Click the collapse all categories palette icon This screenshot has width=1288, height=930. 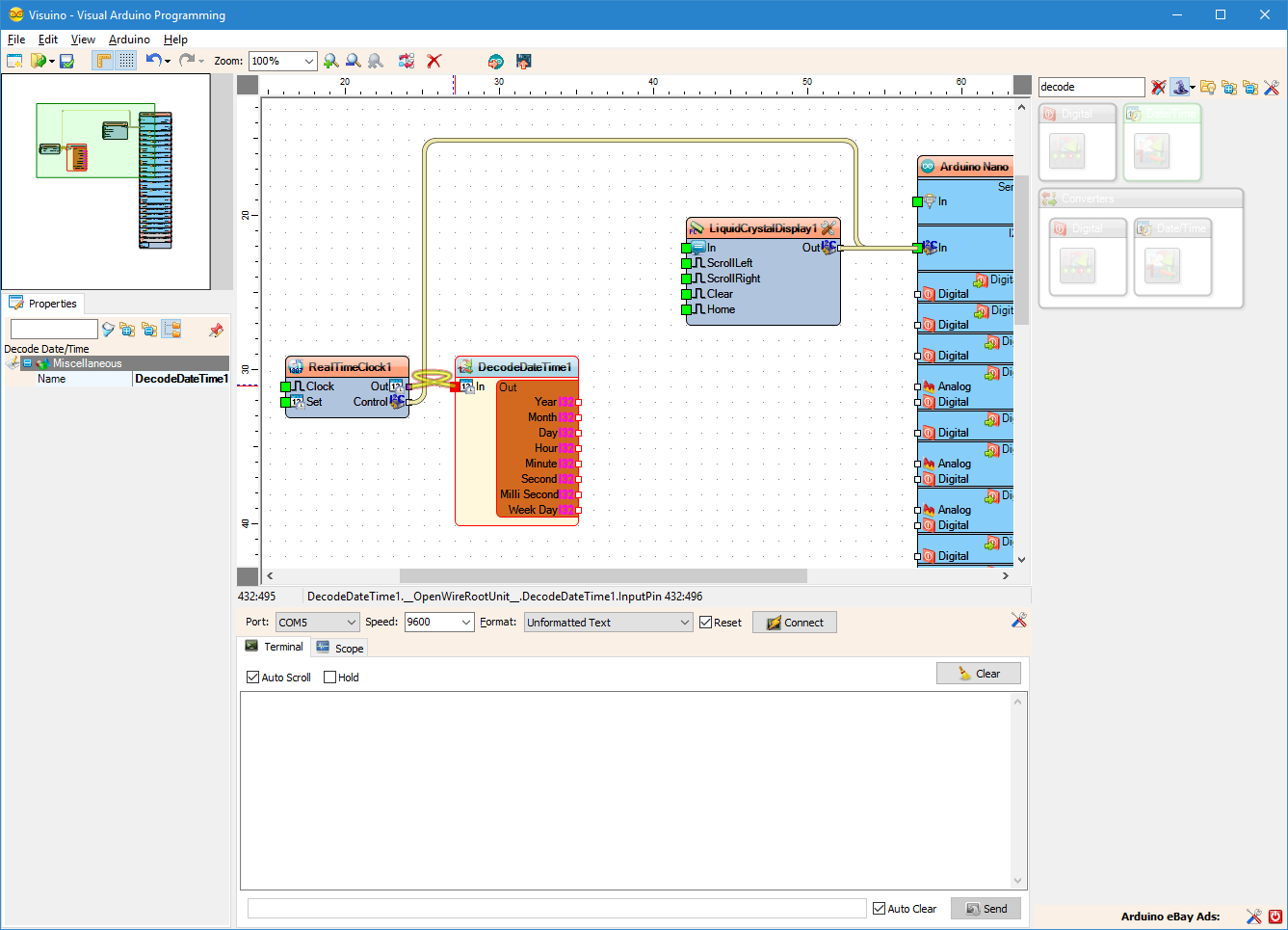coord(1249,87)
